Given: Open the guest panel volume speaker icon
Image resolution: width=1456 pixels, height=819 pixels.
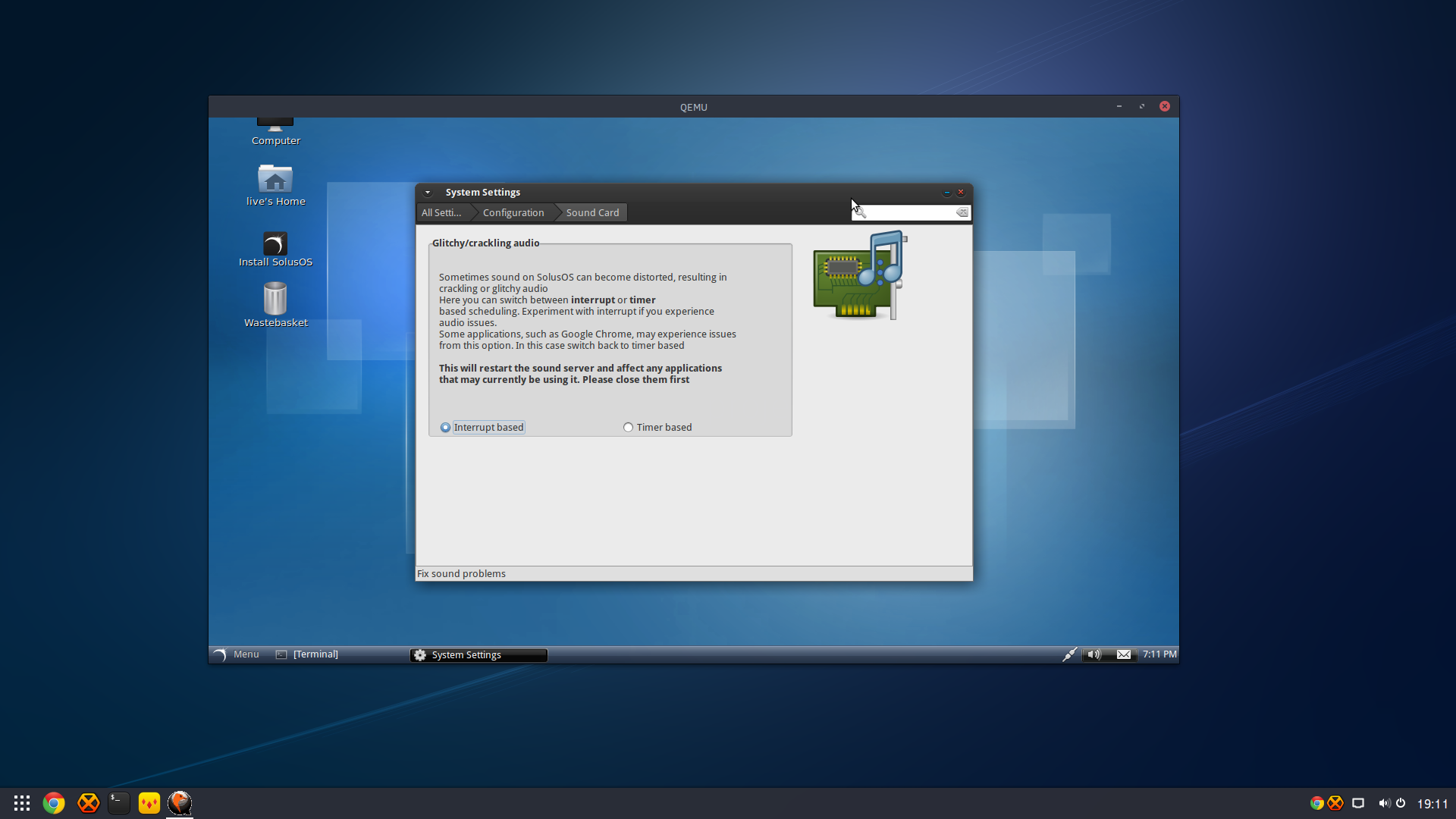Looking at the screenshot, I should coord(1094,654).
